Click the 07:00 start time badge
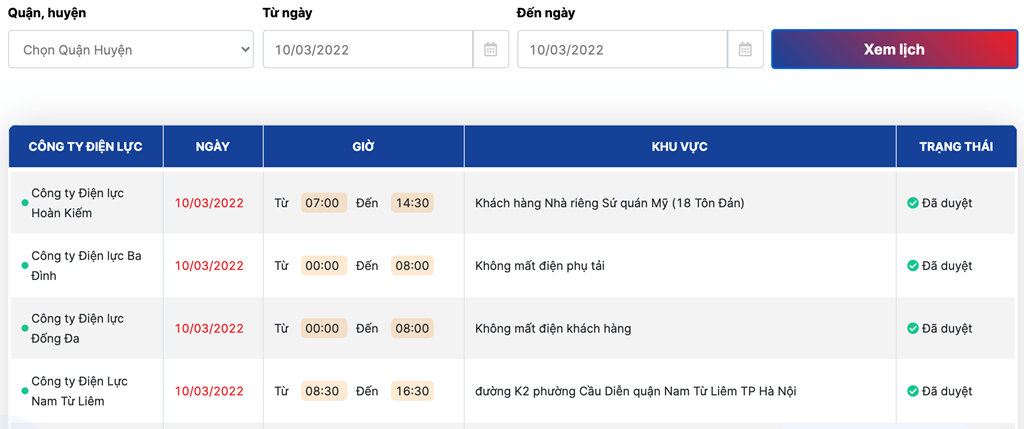This screenshot has width=1024, height=429. [x=323, y=203]
